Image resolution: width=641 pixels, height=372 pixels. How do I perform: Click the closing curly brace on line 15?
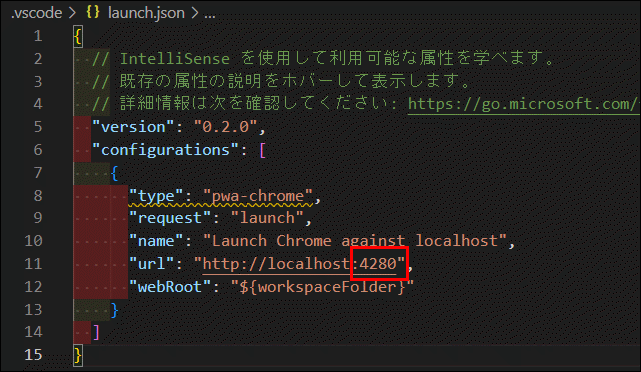click(78, 355)
